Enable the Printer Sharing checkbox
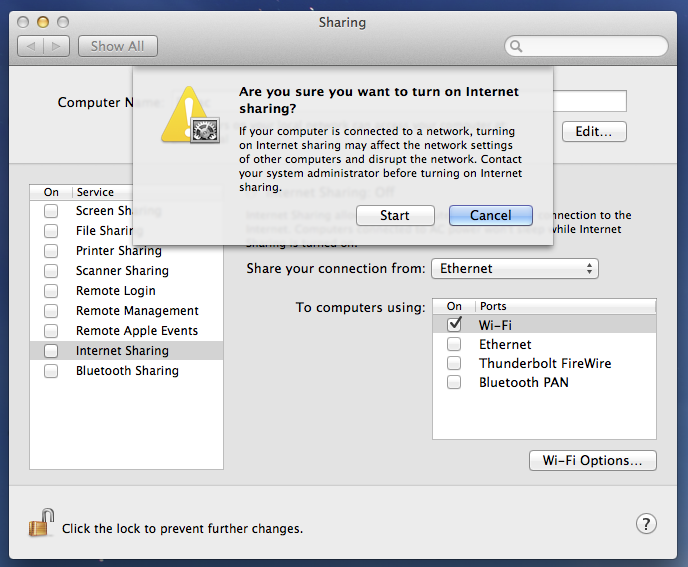The height and width of the screenshot is (567, 688). tap(51, 251)
